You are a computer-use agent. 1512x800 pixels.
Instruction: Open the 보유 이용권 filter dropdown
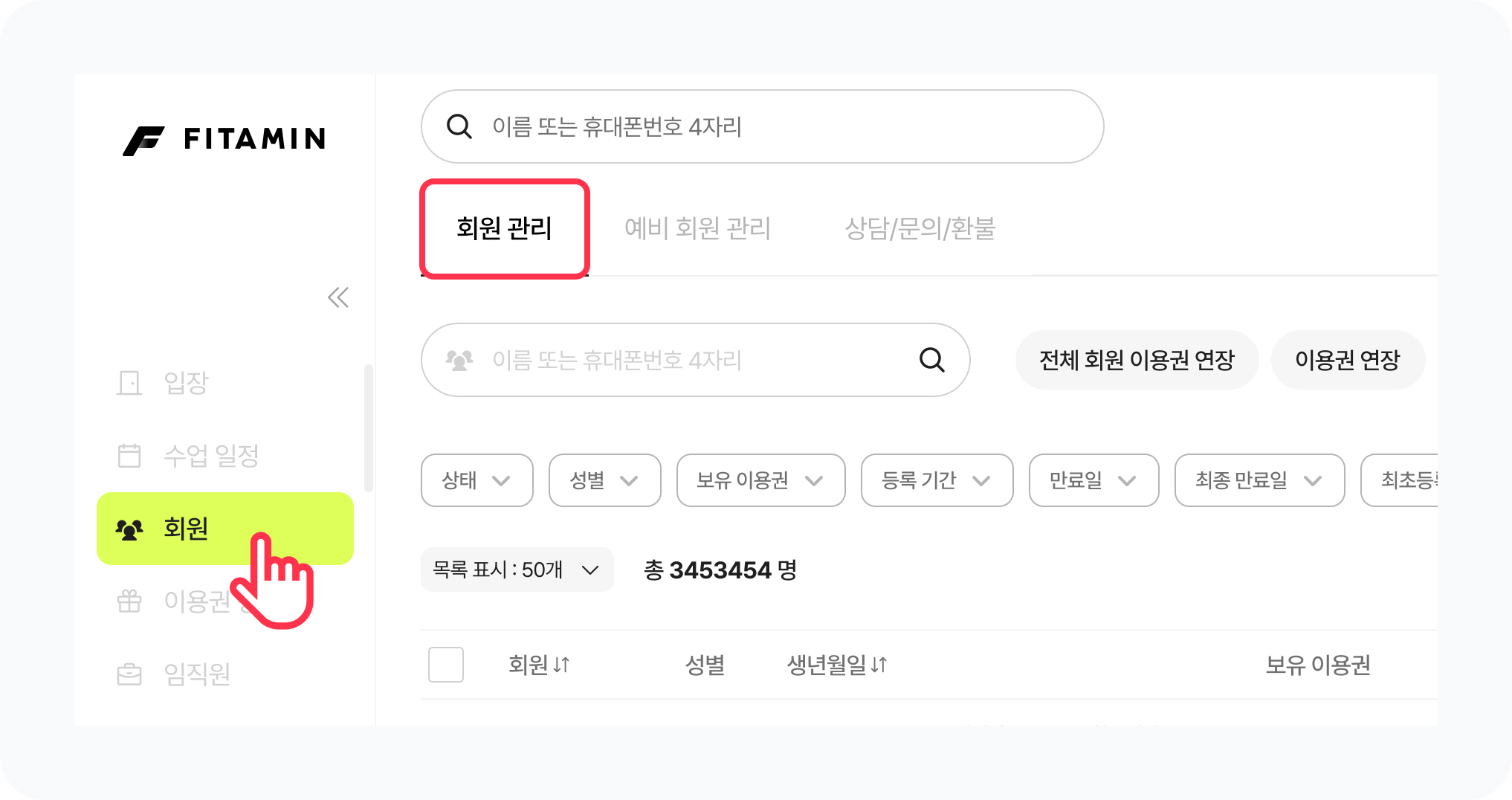760,480
